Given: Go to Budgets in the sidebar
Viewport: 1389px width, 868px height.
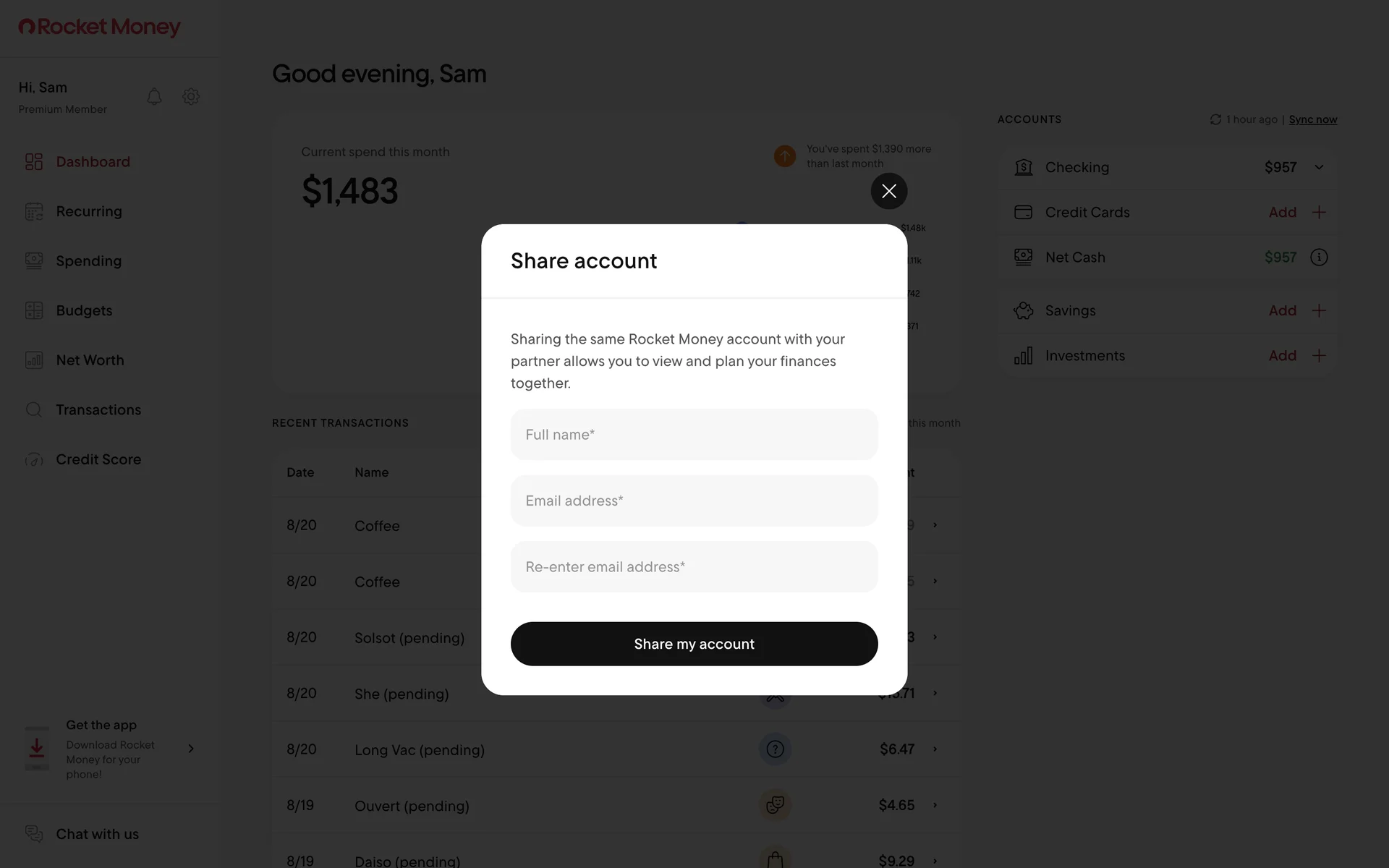Looking at the screenshot, I should [x=84, y=311].
